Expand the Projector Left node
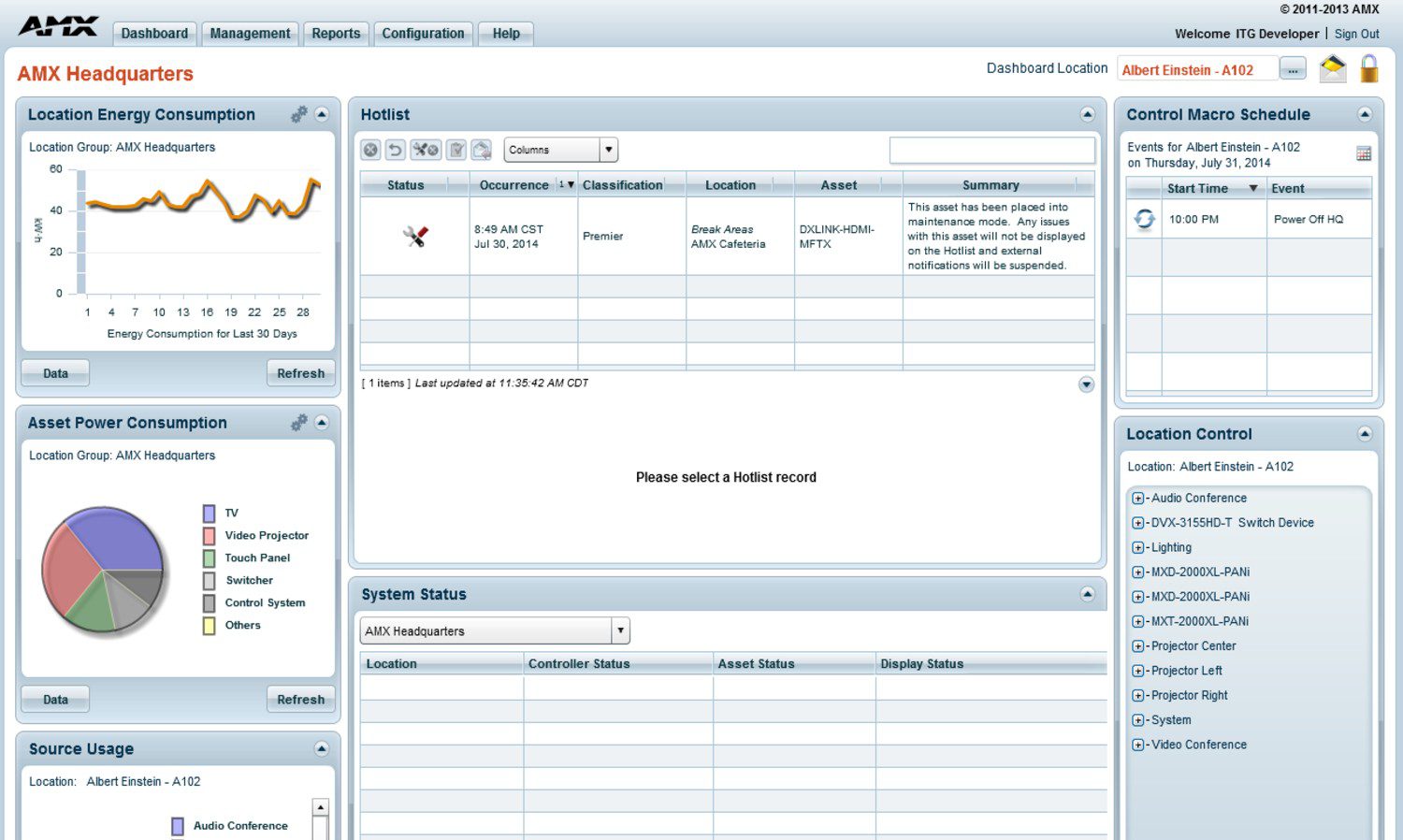This screenshot has height=840, width=1403. (x=1137, y=671)
